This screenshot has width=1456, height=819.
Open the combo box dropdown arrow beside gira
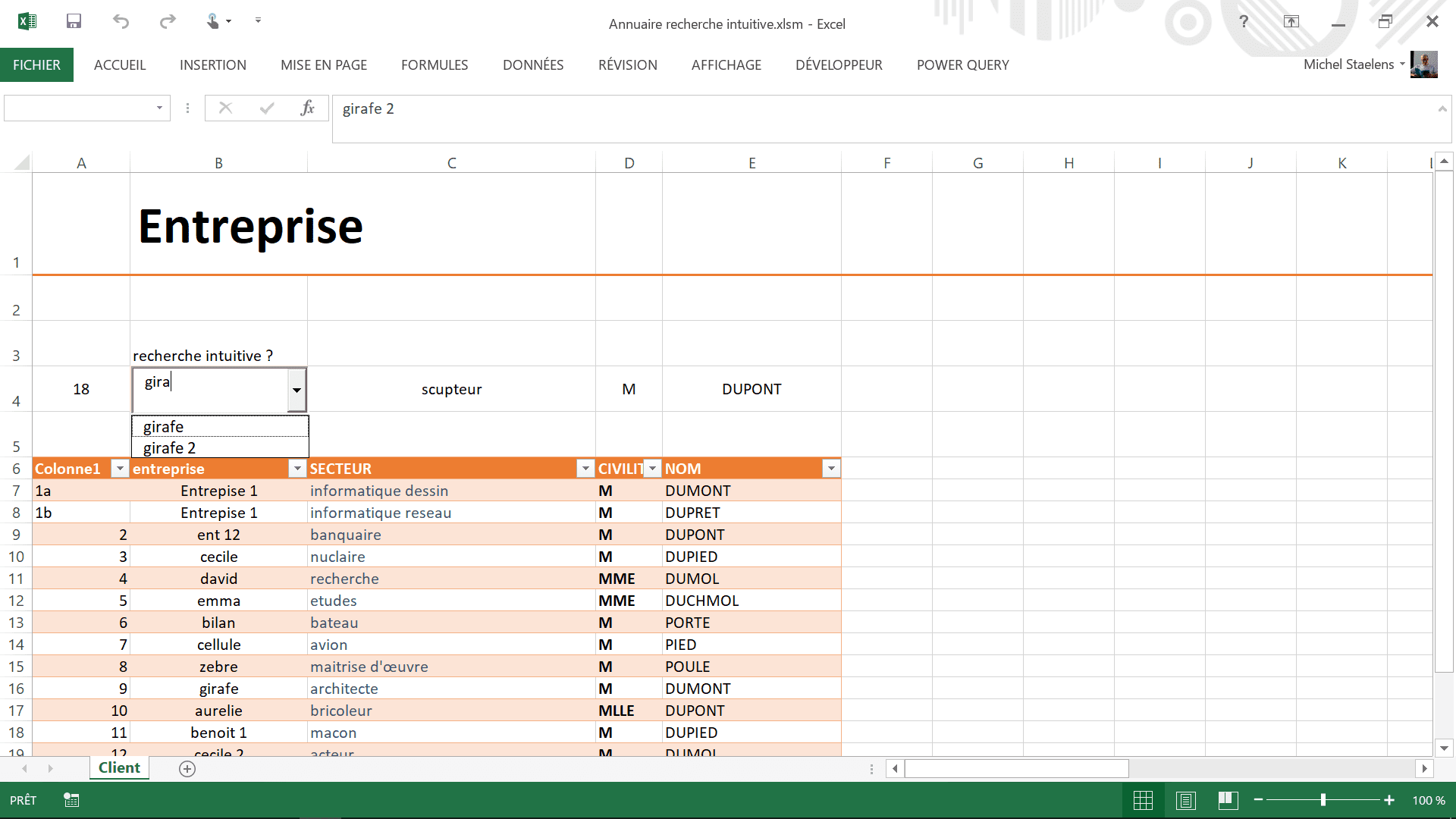297,390
